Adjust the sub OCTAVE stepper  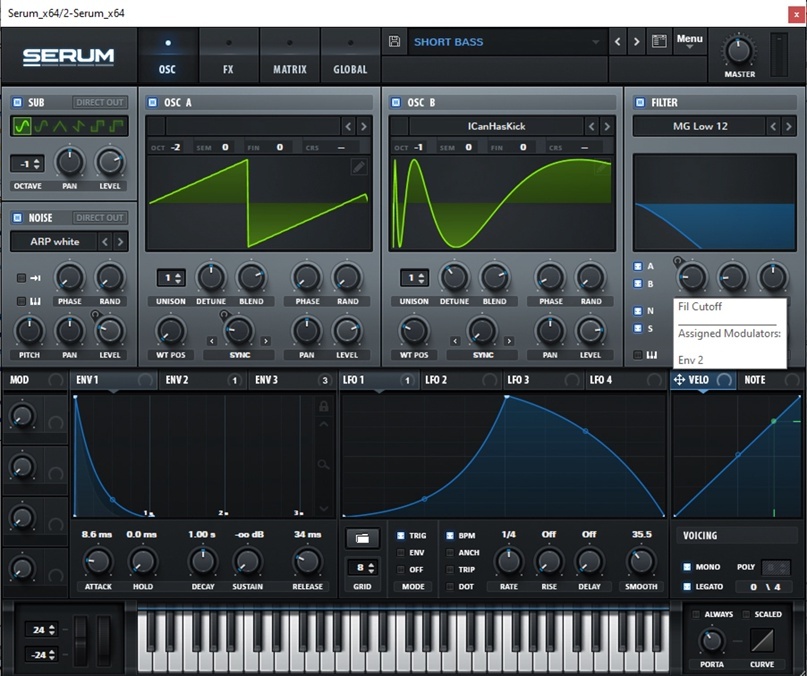pyautogui.click(x=27, y=164)
